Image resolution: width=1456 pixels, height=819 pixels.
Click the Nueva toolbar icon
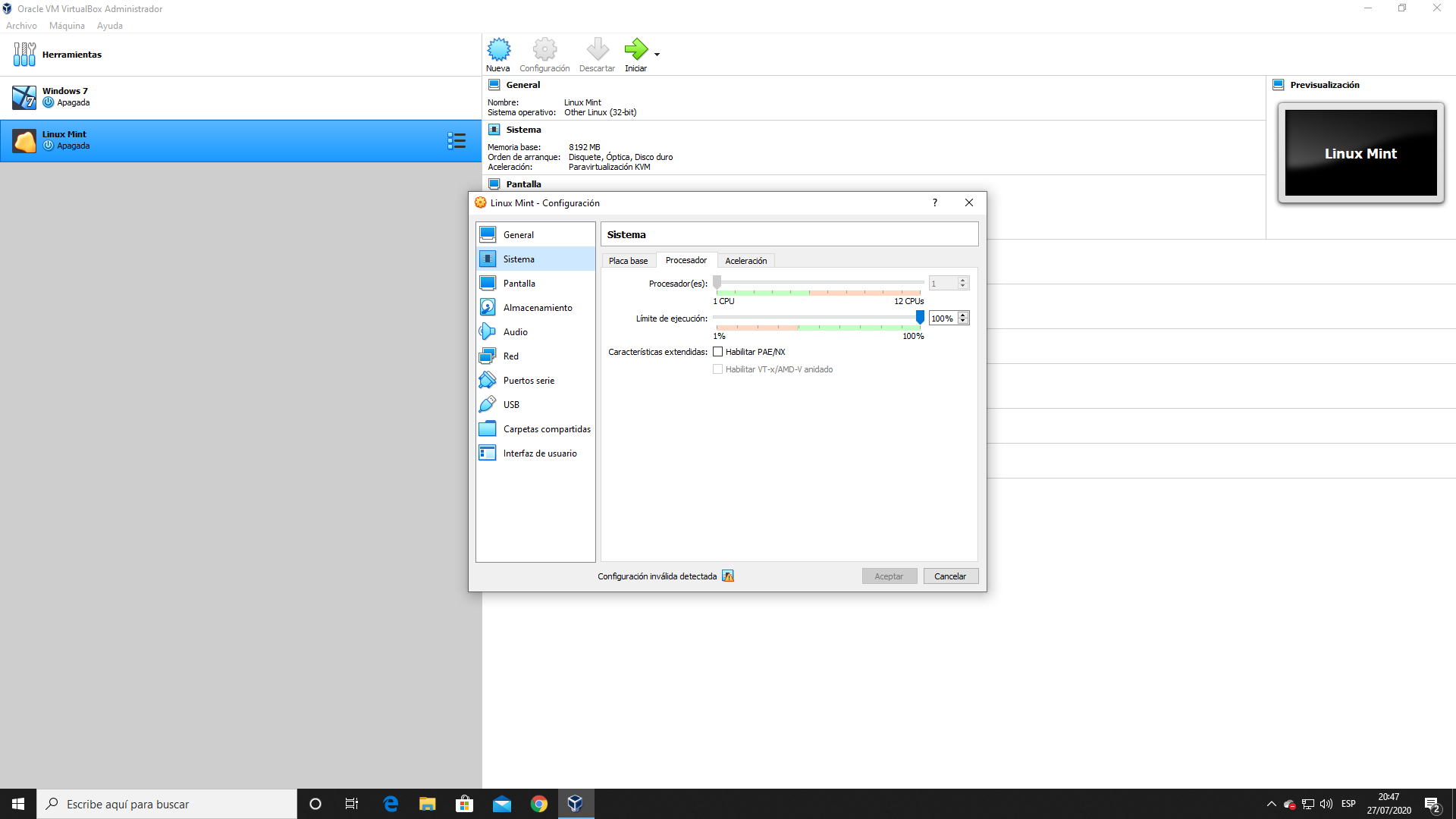498,50
